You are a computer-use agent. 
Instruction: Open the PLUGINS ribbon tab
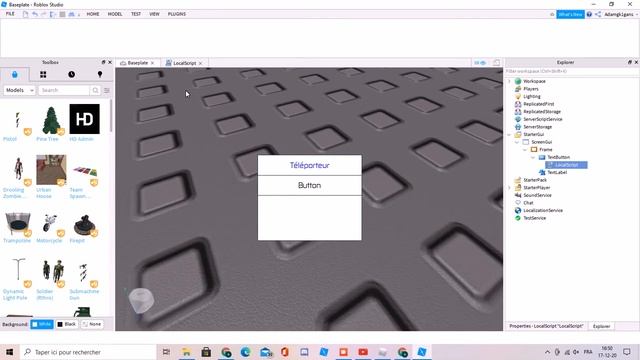[177, 14]
